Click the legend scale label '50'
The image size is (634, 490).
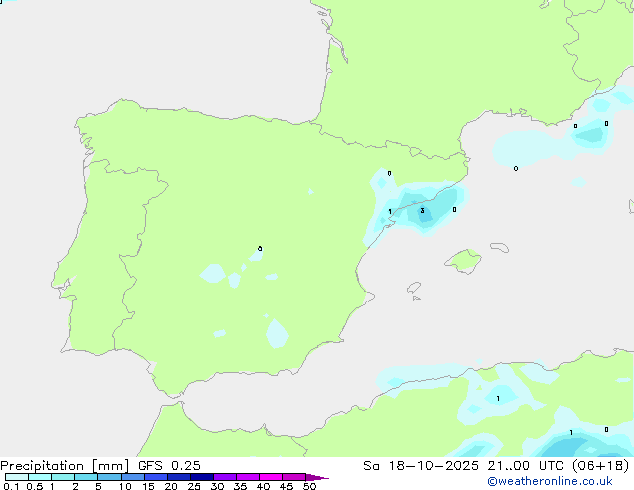point(309,486)
